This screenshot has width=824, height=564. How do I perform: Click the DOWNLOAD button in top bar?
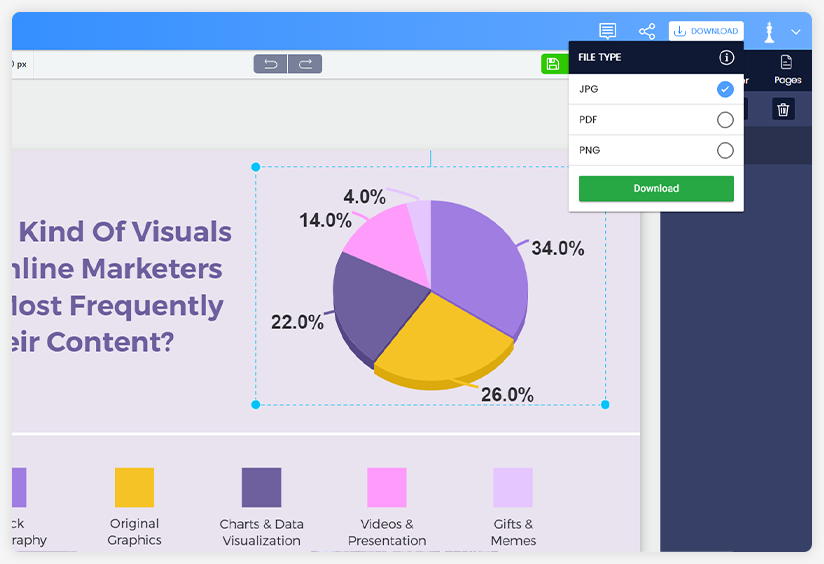706,31
